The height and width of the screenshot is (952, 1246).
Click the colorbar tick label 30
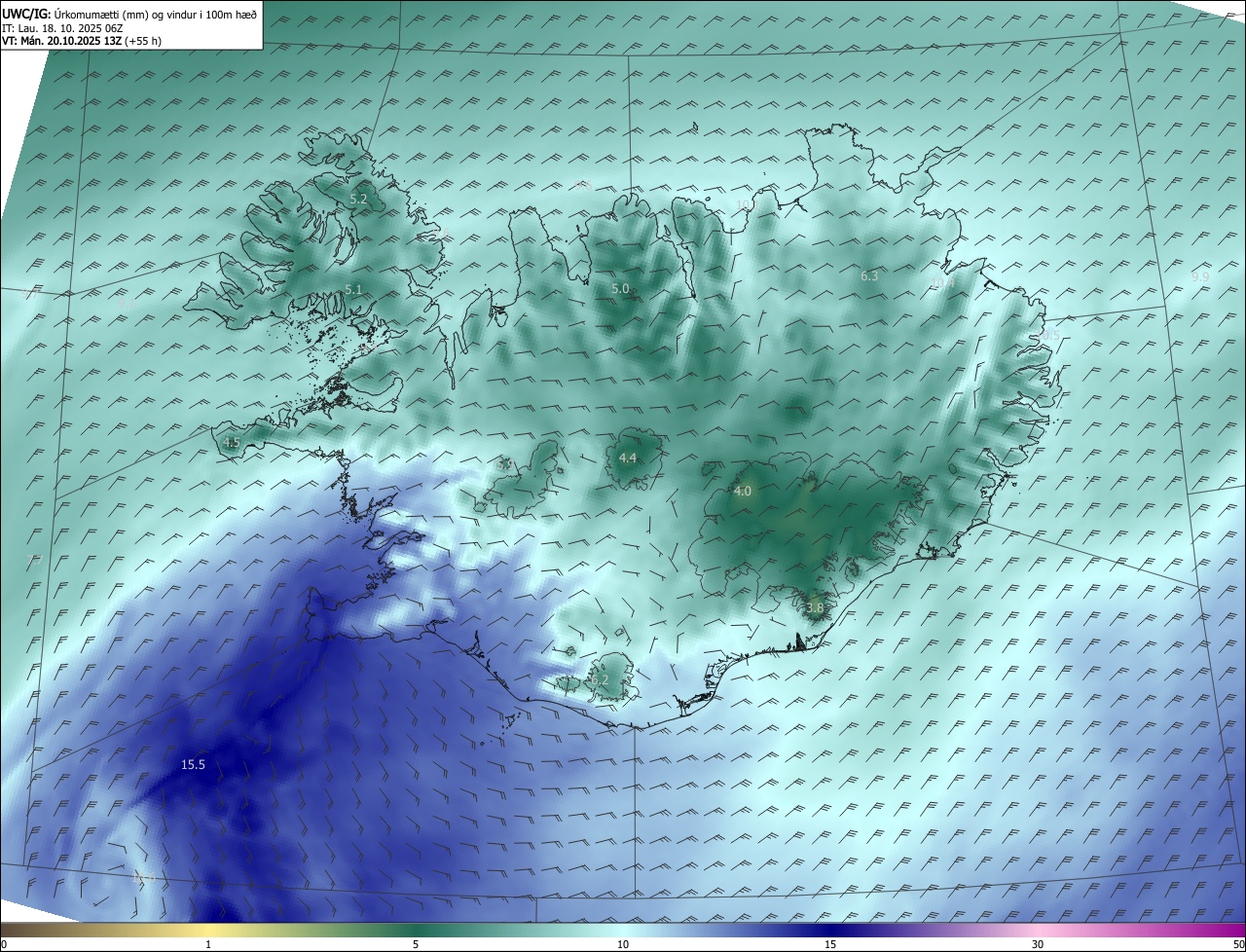point(1038,944)
